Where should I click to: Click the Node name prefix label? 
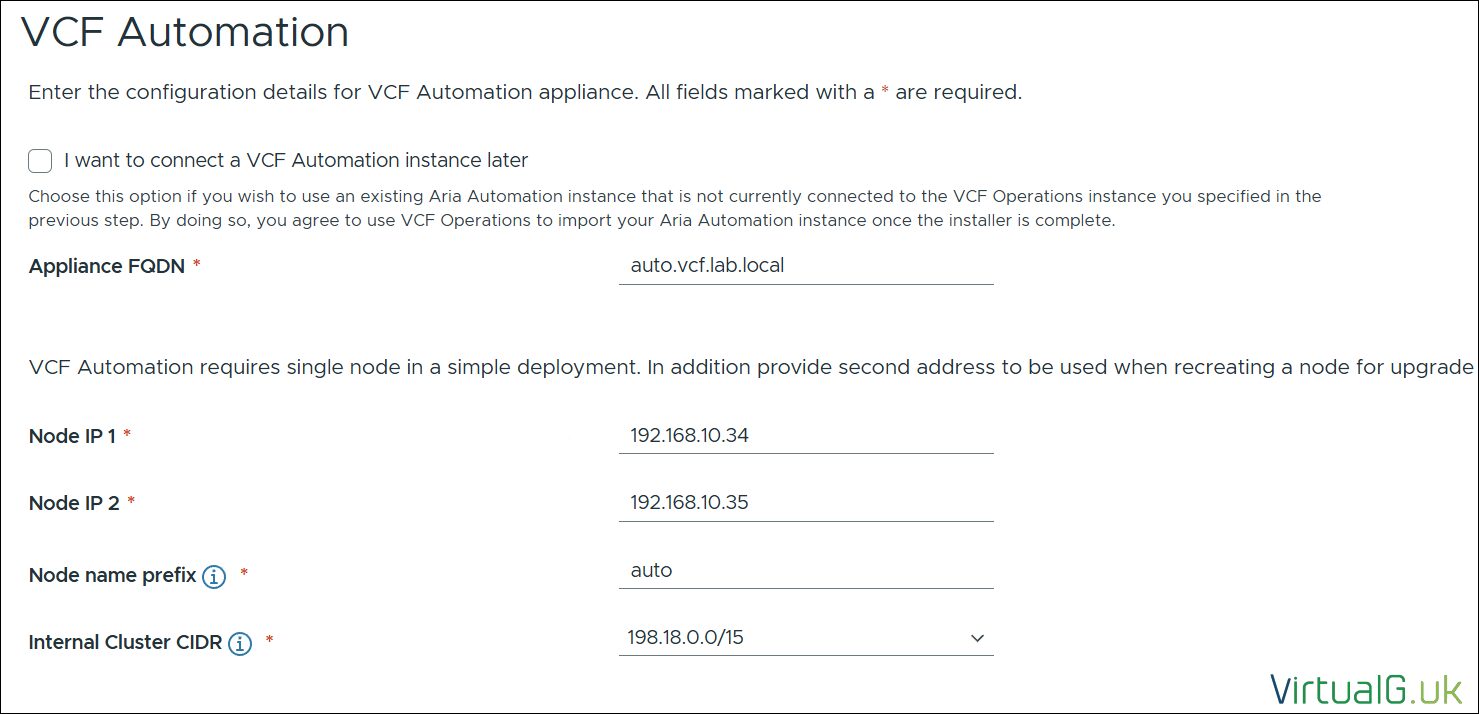pos(112,575)
